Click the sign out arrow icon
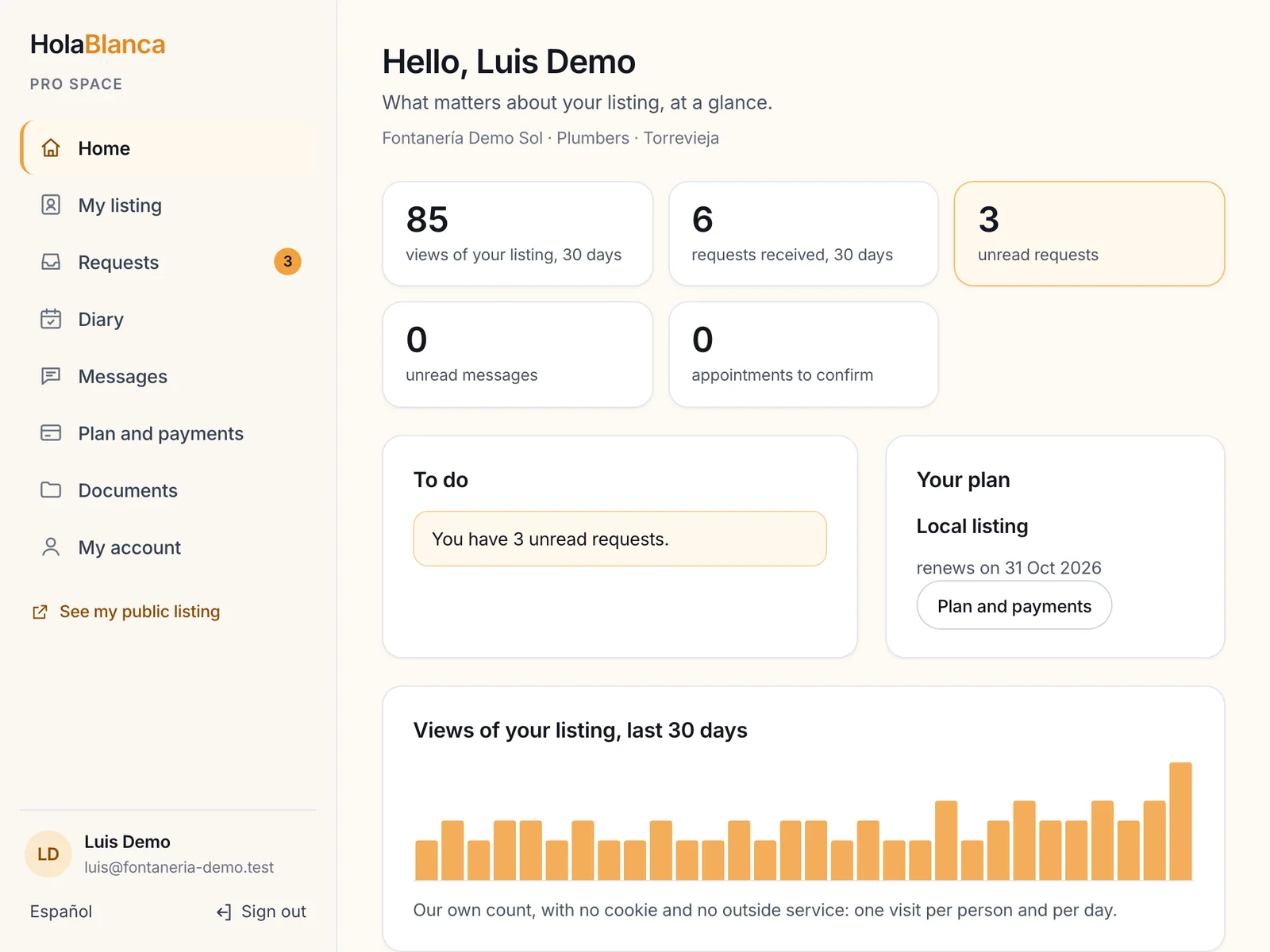 pos(224,912)
